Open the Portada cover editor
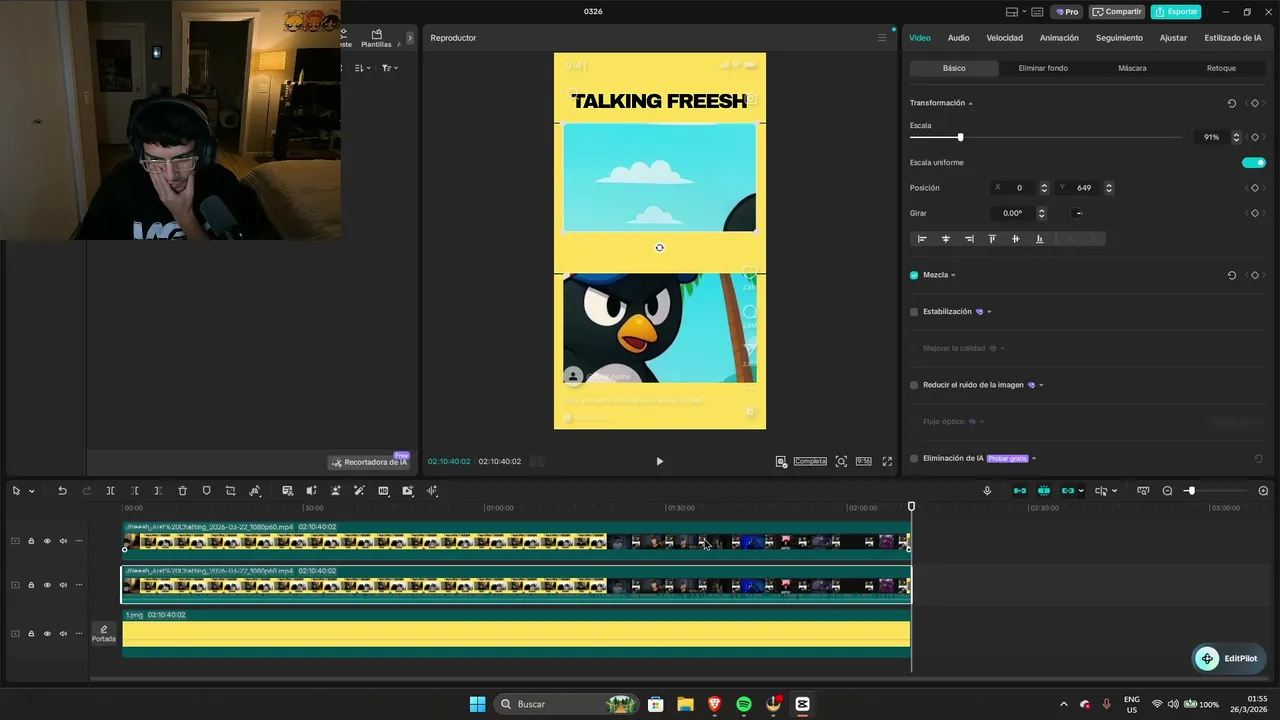1280x720 pixels. [x=104, y=633]
